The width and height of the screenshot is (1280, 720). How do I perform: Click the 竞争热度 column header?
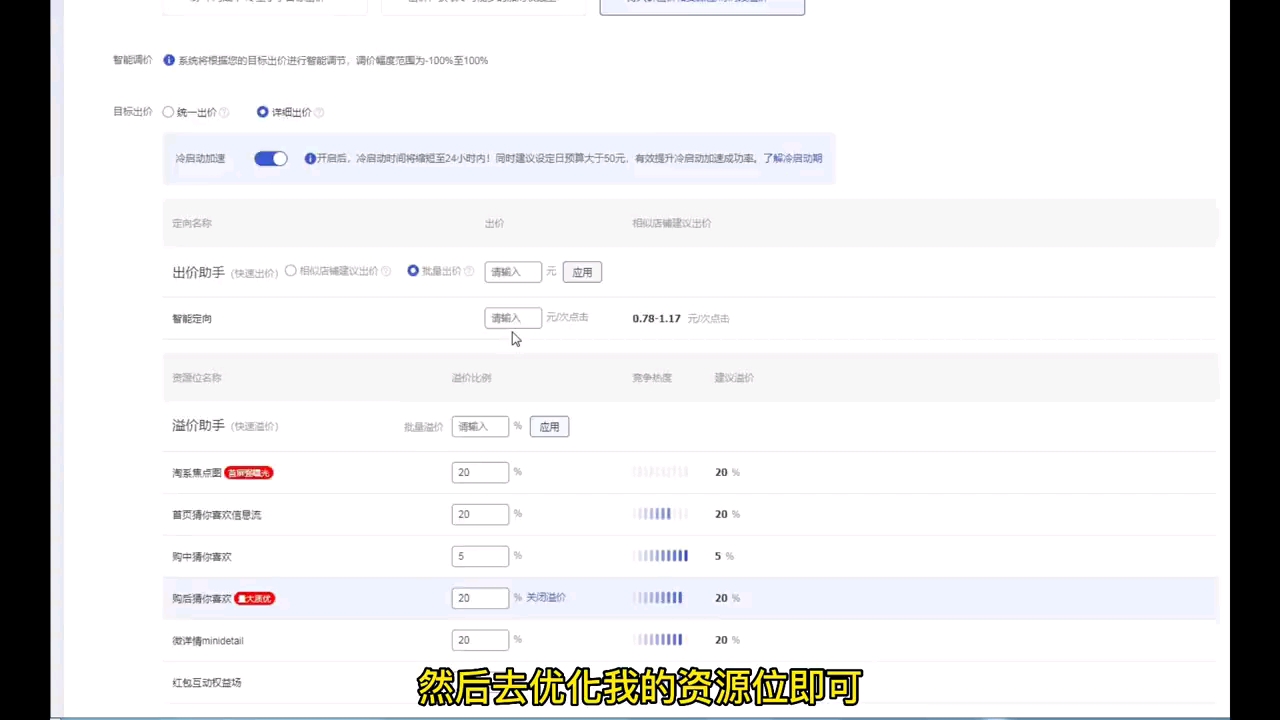[652, 378]
